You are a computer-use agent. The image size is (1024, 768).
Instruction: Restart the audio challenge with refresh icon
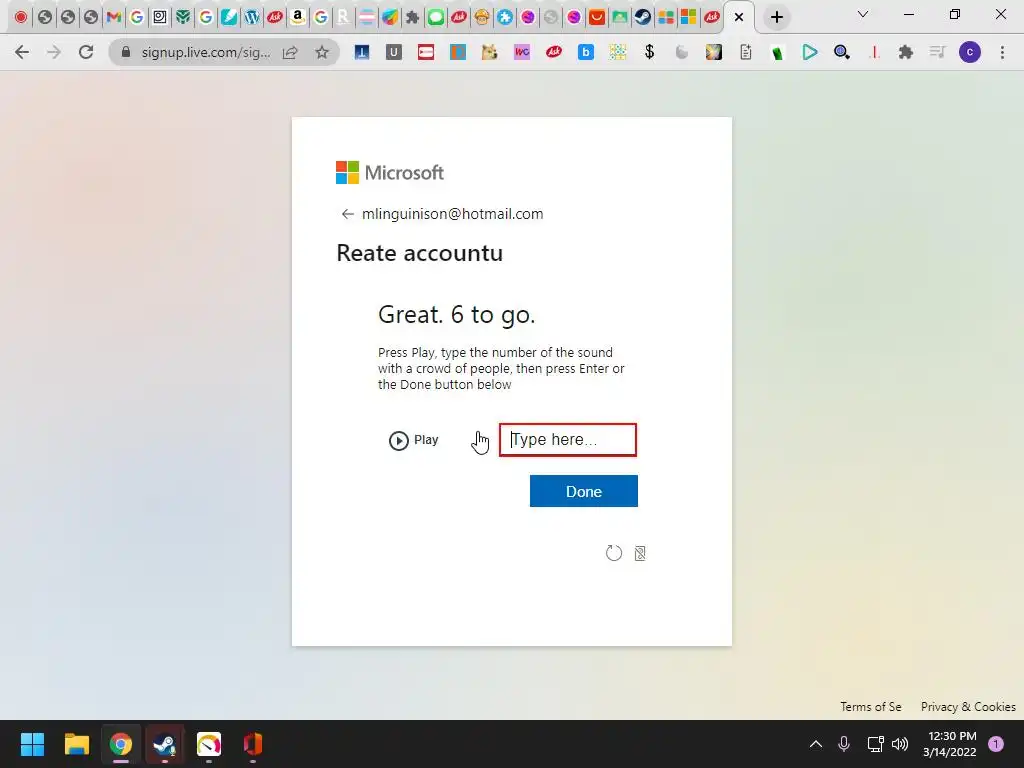[614, 553]
